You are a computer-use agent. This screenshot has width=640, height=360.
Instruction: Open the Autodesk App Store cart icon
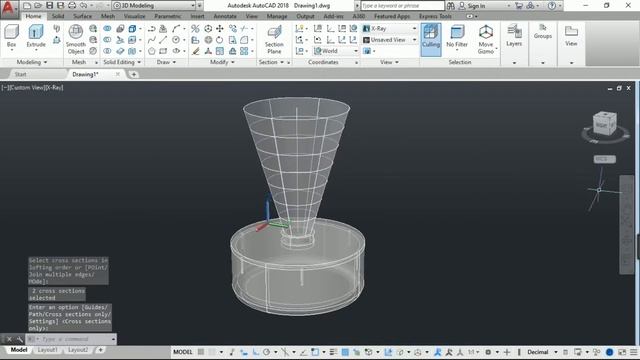(x=519, y=6)
